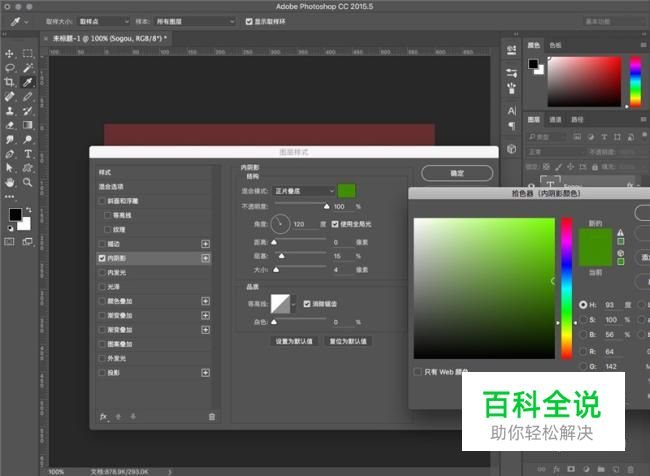Image resolution: width=650 pixels, height=476 pixels.
Task: Switch to the 通道 tab
Action: (556, 119)
